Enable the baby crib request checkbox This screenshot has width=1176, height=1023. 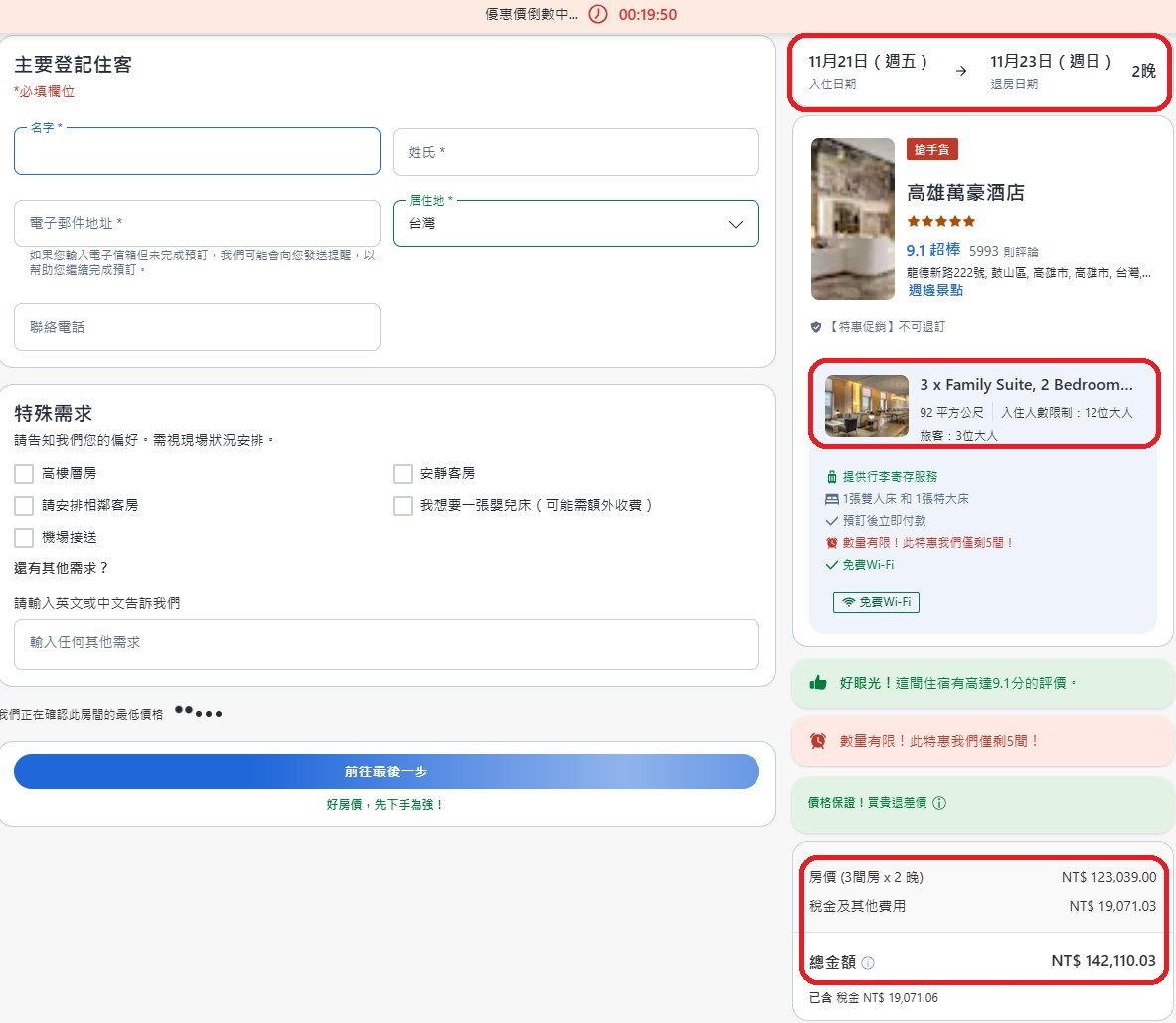402,505
